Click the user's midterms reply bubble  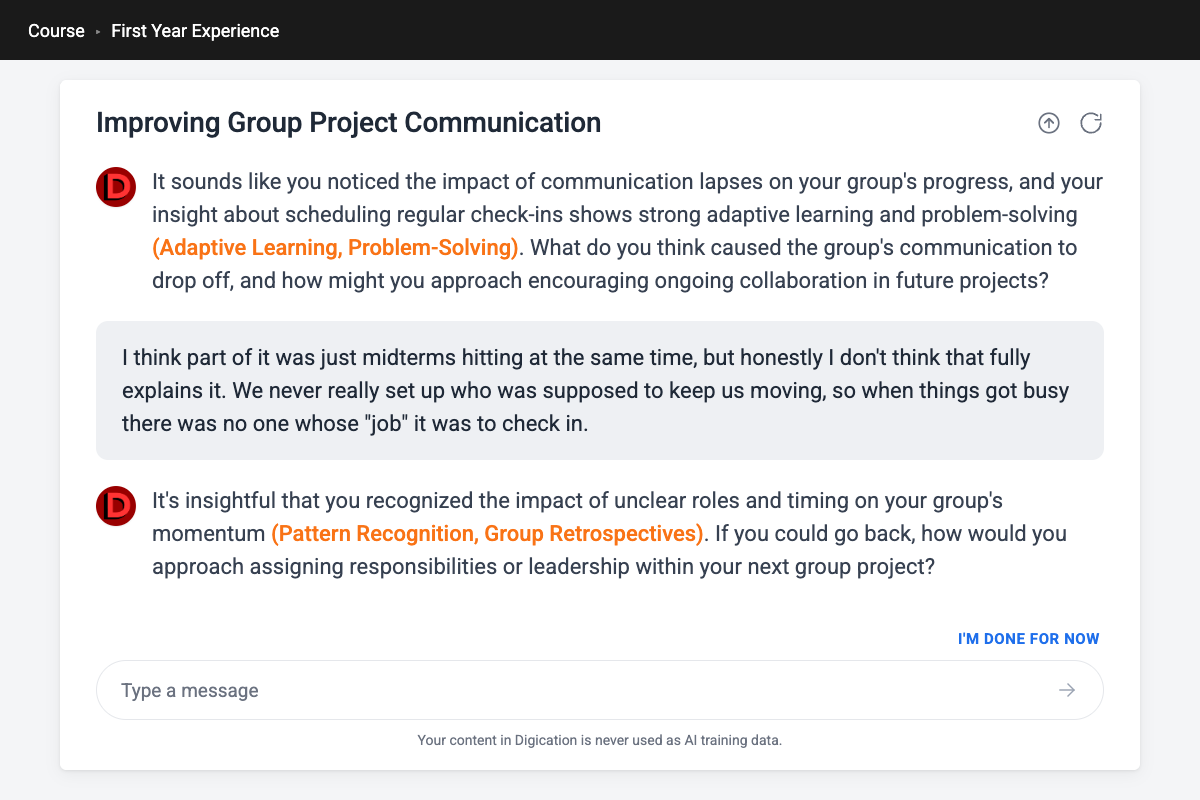600,390
